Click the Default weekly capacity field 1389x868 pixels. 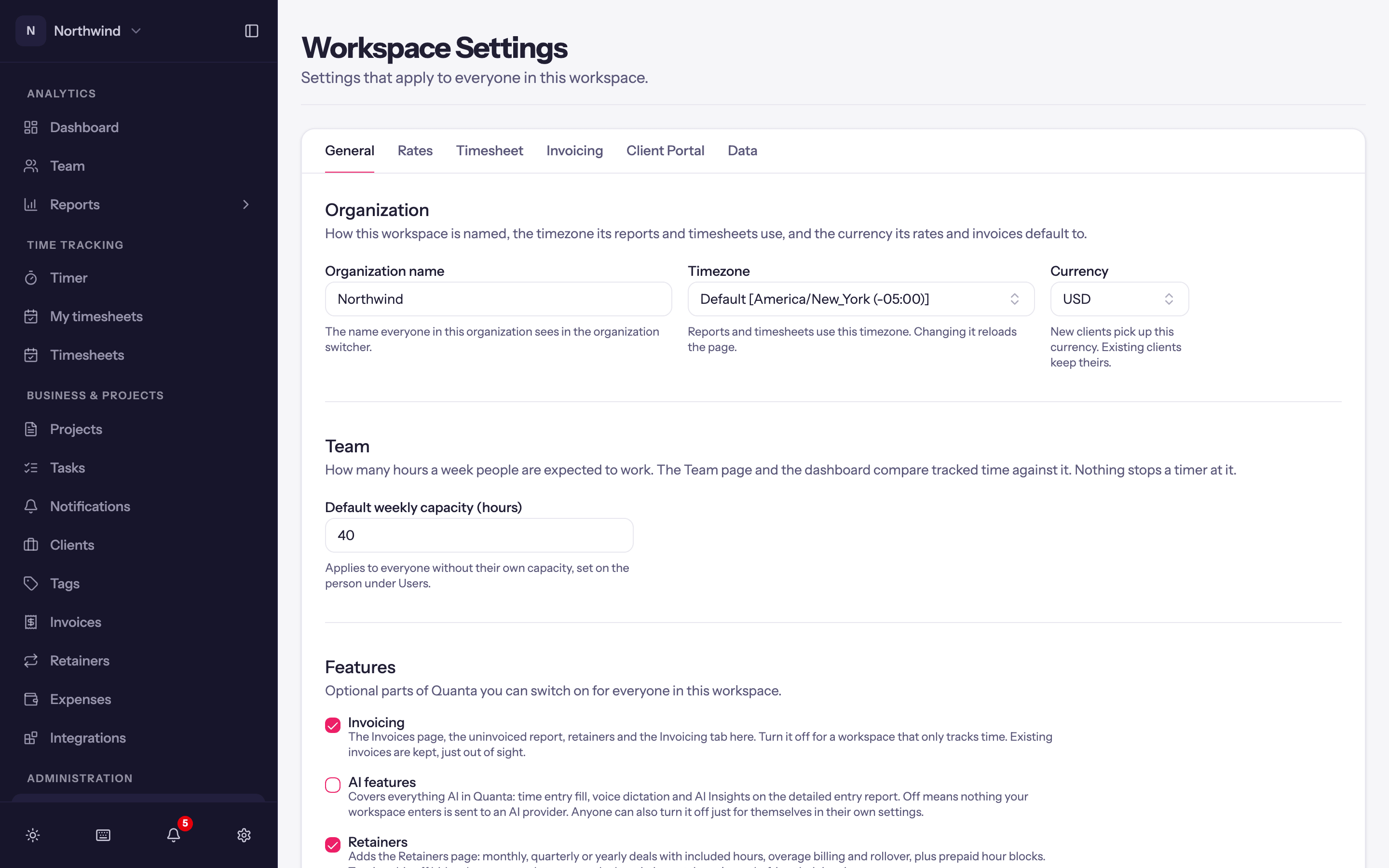pyautogui.click(x=479, y=535)
